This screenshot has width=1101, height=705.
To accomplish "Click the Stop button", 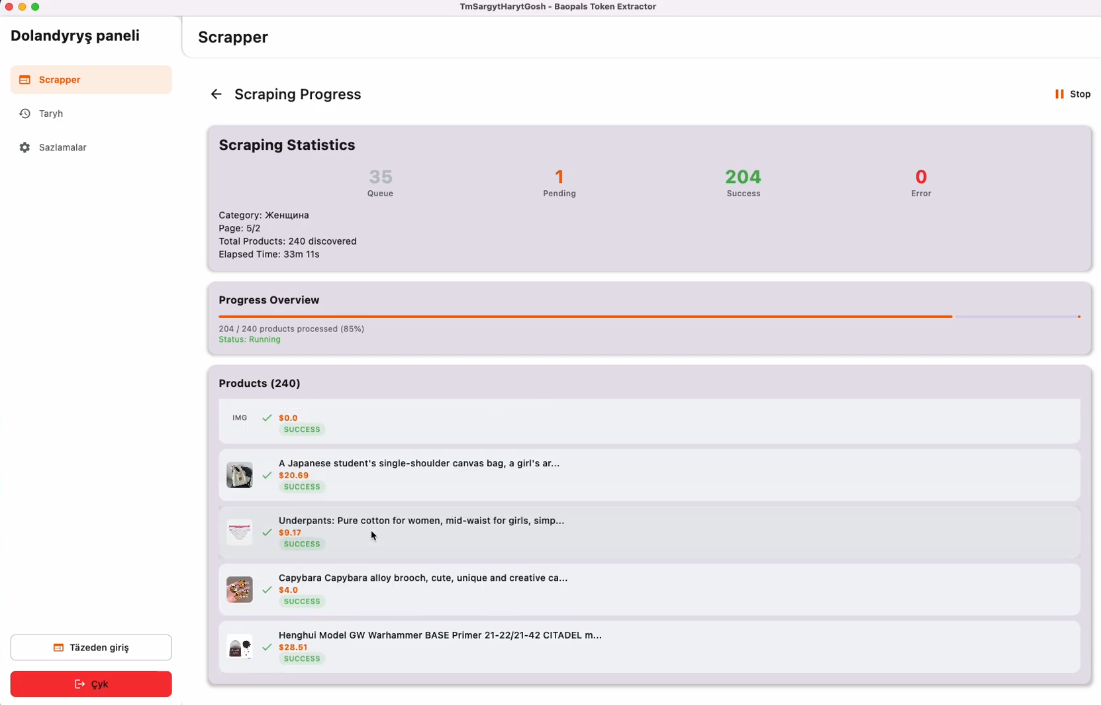I will click(1072, 94).
